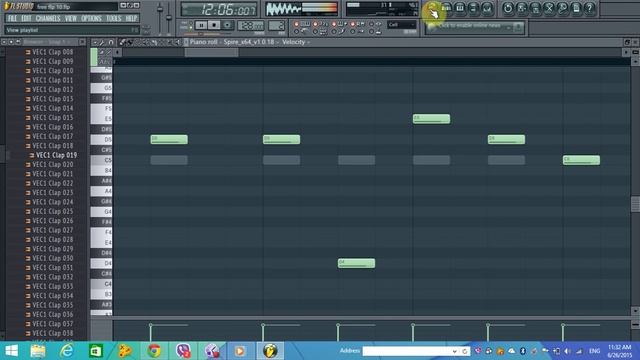Click the pattern number display
640x360 pixels.
[276, 26]
